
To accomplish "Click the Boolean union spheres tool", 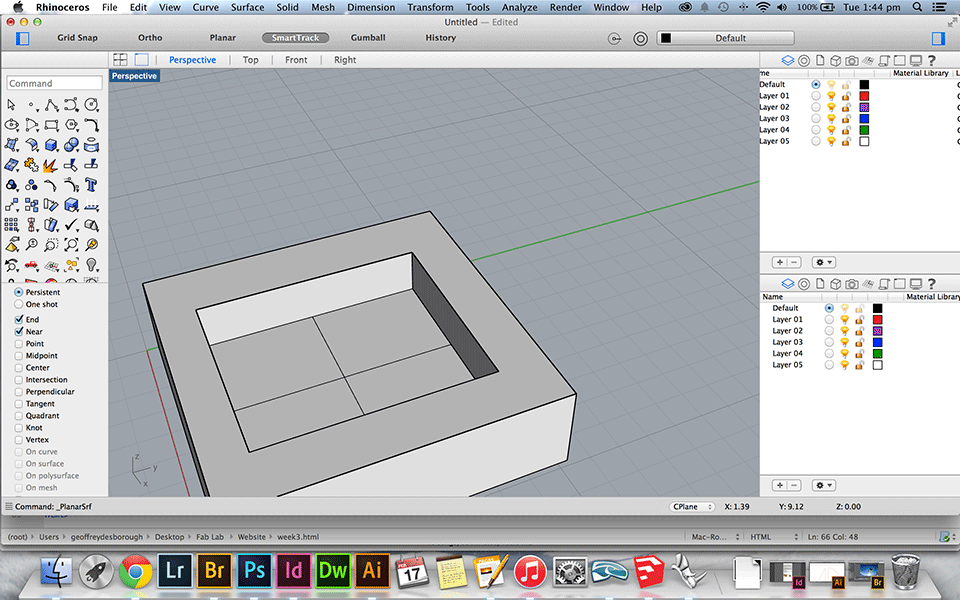I will (x=72, y=145).
